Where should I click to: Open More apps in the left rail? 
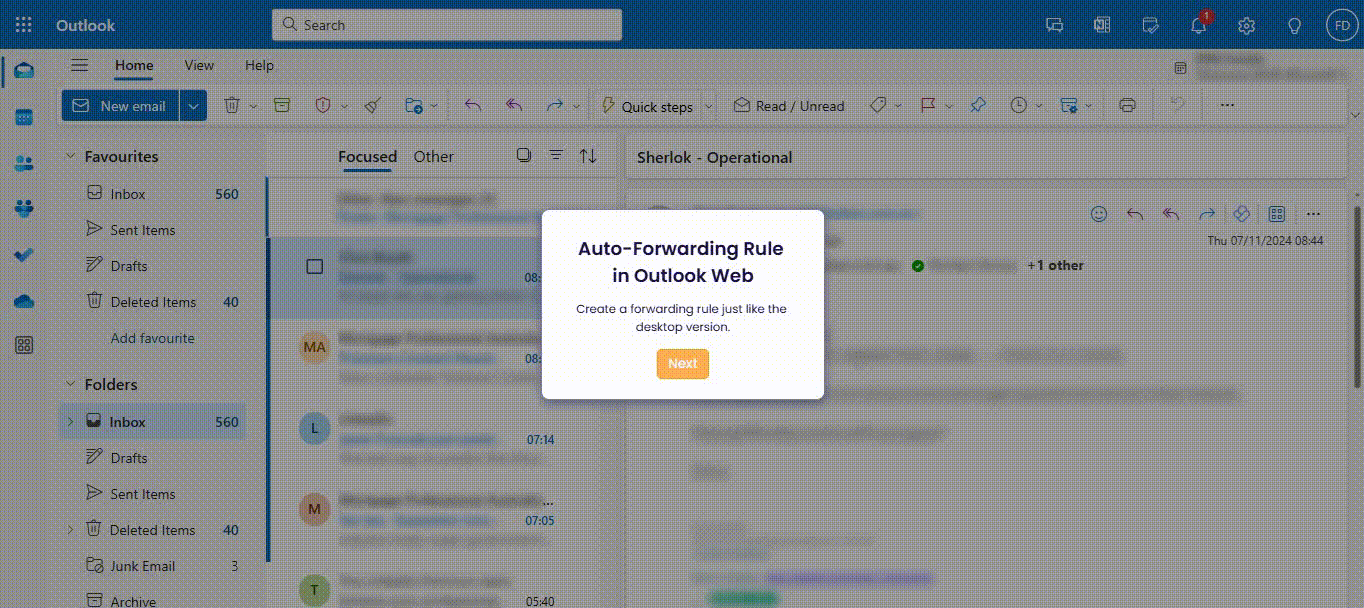(24, 345)
